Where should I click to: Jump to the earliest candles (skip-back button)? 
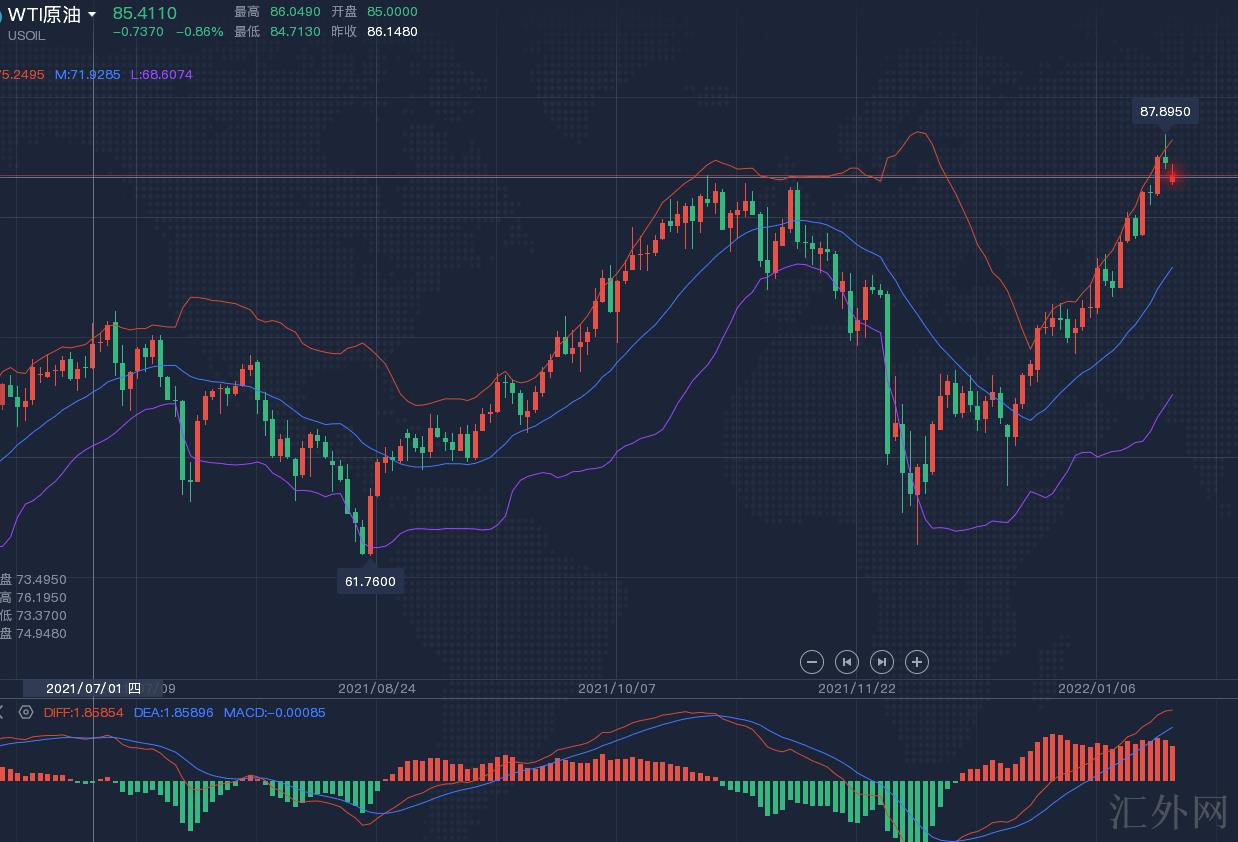[847, 662]
